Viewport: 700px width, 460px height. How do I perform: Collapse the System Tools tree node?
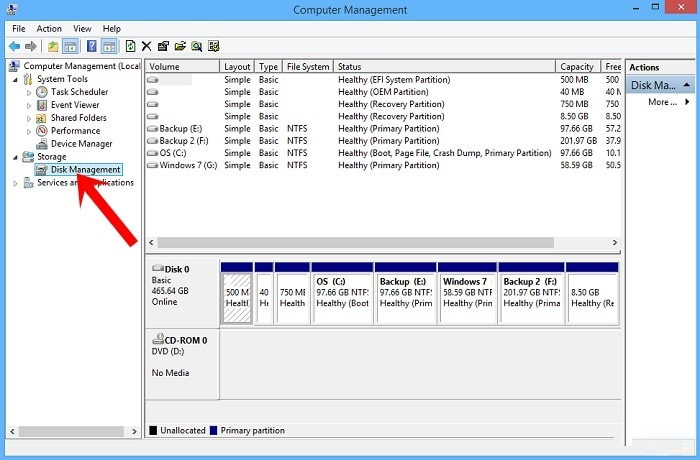[x=15, y=79]
